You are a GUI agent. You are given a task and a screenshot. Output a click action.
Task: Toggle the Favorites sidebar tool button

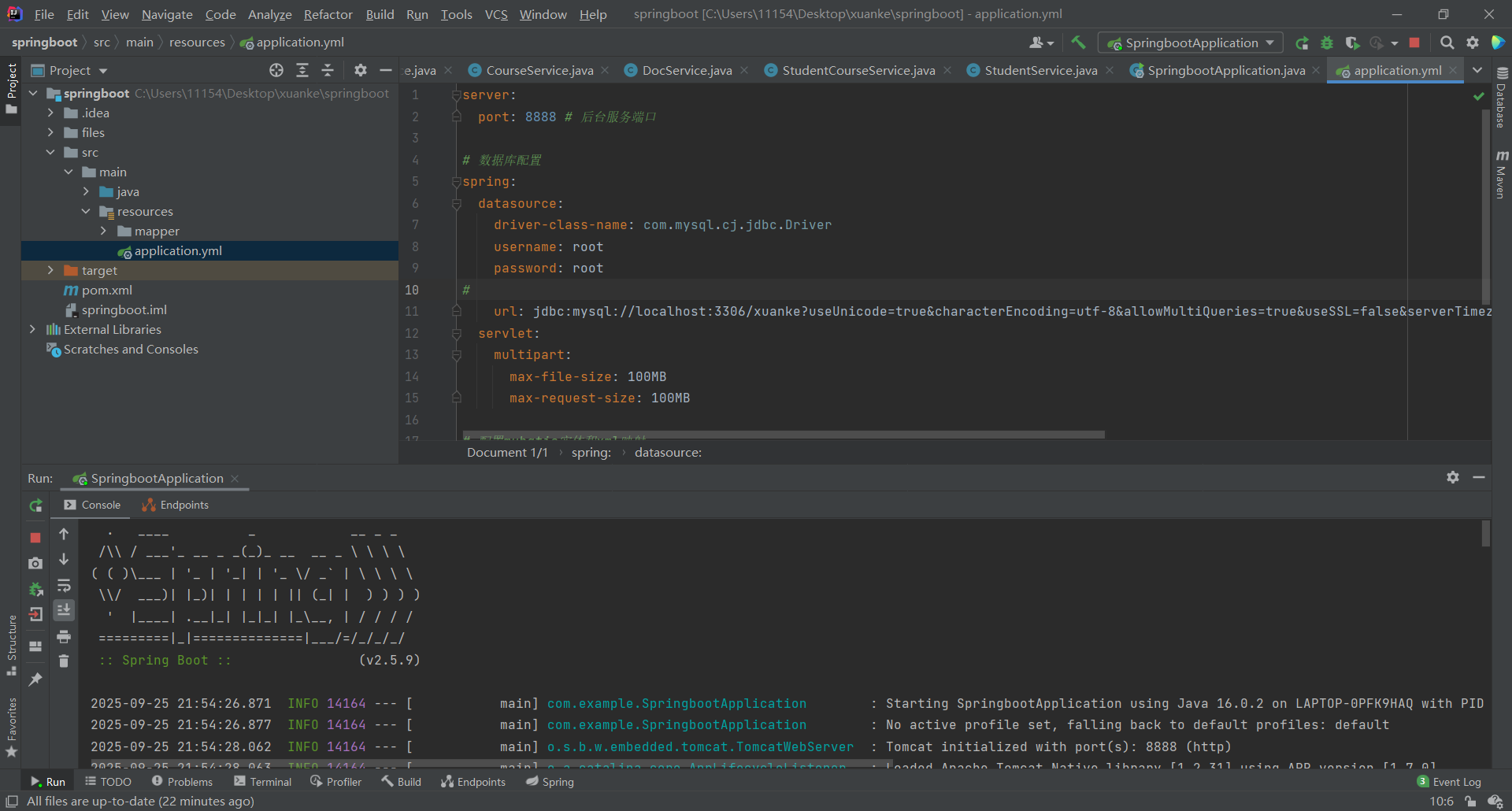pos(11,728)
